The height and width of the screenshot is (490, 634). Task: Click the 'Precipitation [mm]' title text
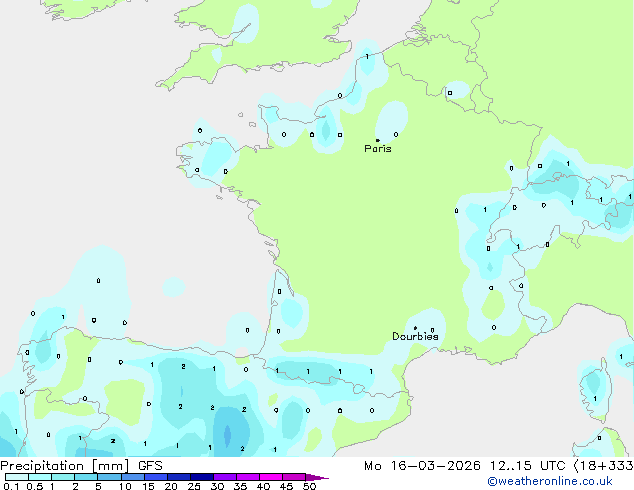(x=65, y=466)
